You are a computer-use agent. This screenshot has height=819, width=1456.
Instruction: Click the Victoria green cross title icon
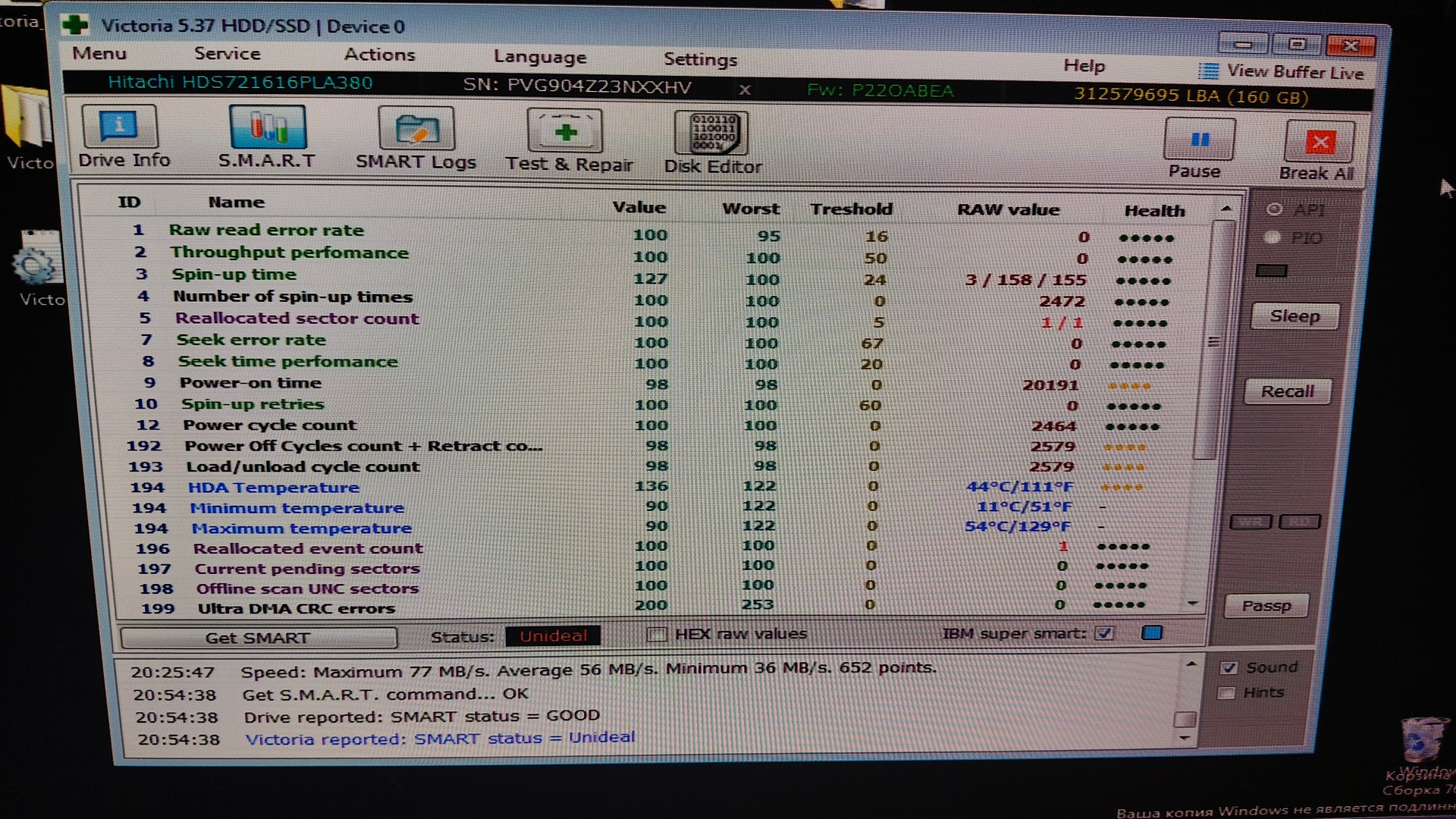(x=75, y=24)
